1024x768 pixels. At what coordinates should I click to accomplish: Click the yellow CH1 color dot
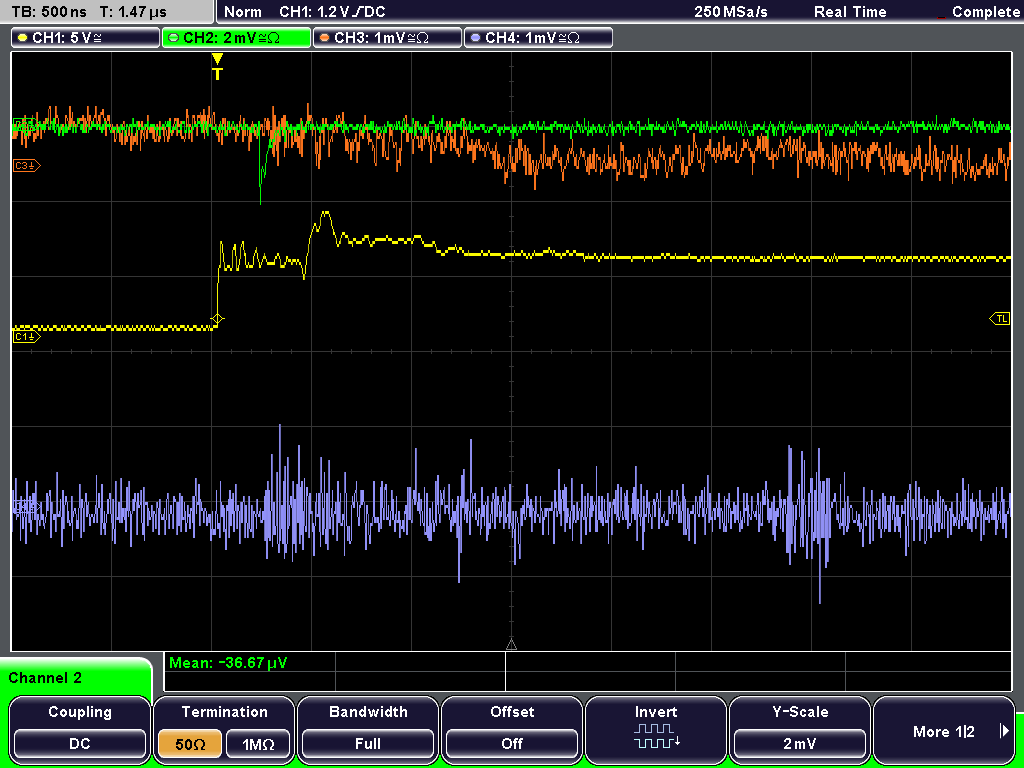pyautogui.click(x=23, y=38)
